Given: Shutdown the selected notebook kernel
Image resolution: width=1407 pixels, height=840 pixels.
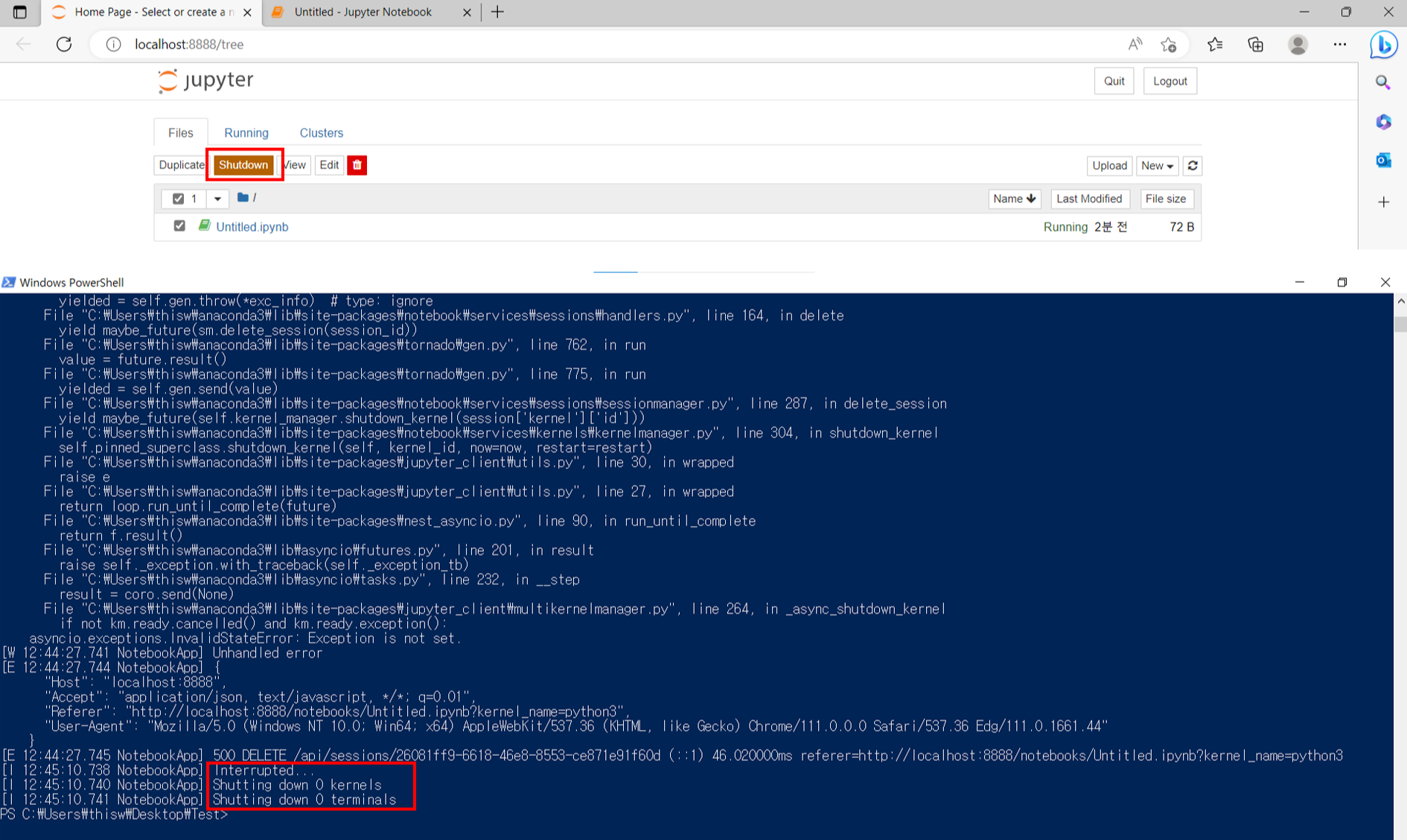Looking at the screenshot, I should click(243, 165).
